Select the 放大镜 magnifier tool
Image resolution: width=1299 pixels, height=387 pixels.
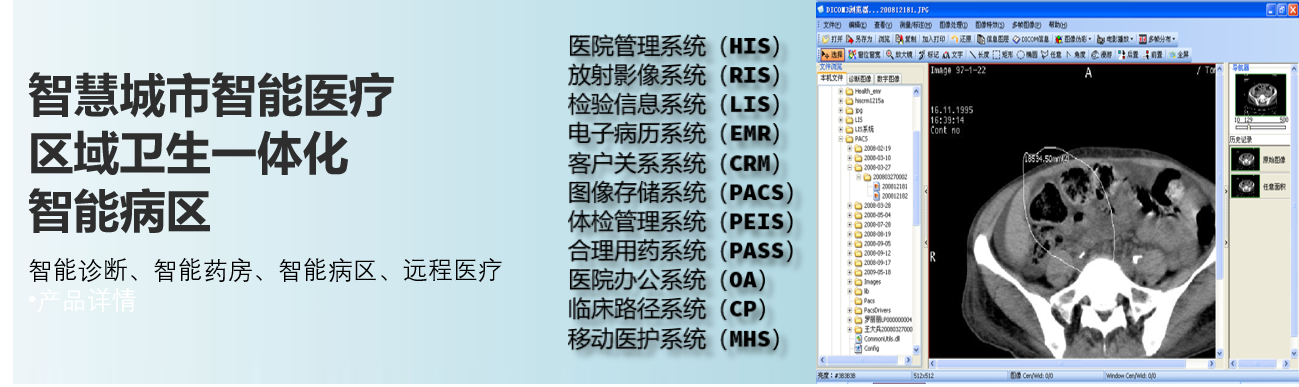[x=899, y=55]
